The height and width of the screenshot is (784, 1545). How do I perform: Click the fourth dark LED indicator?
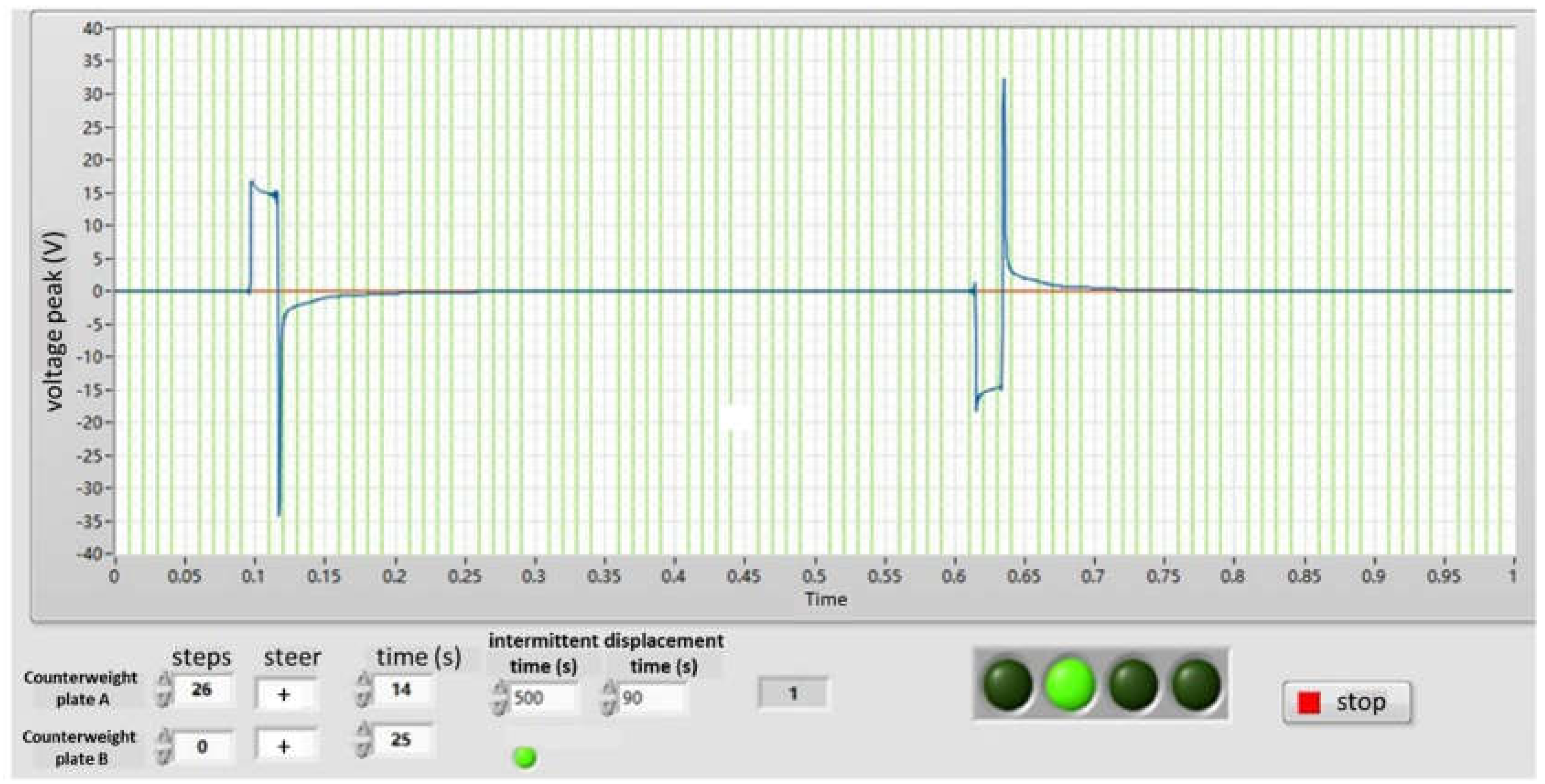click(1196, 684)
